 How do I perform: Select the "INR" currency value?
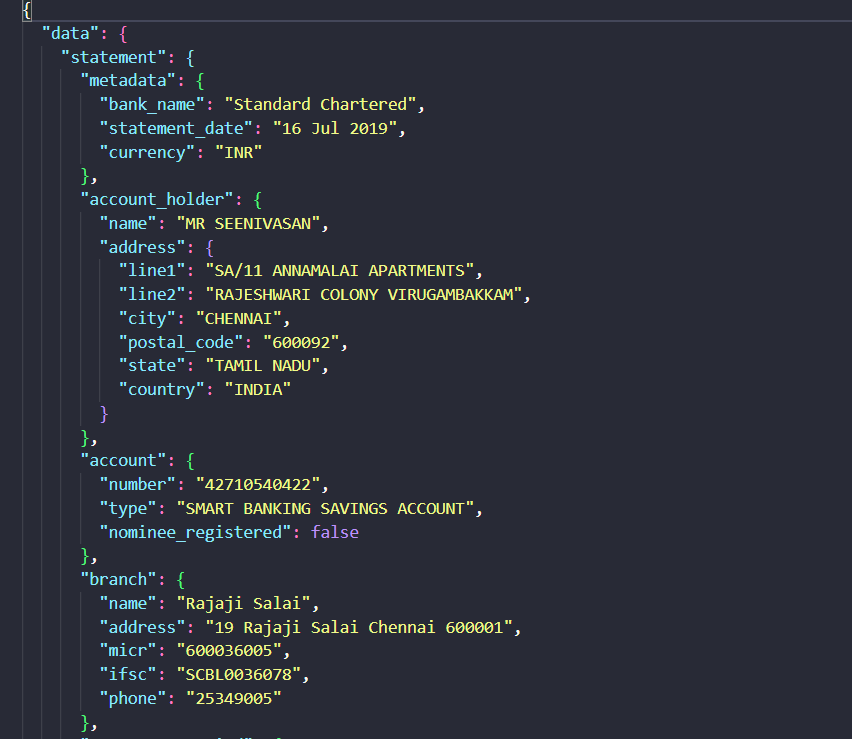(239, 152)
